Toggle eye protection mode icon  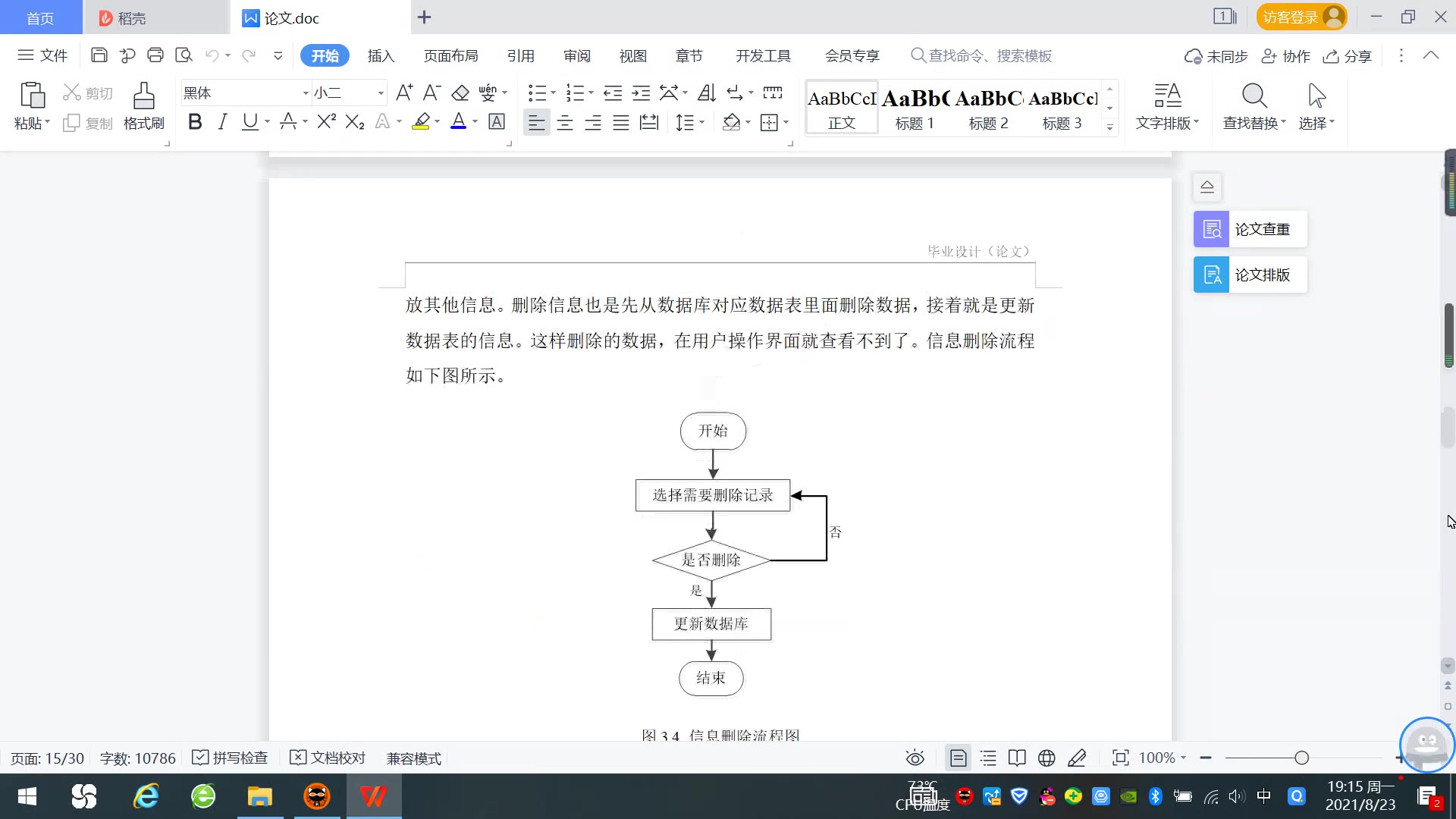pos(915,758)
